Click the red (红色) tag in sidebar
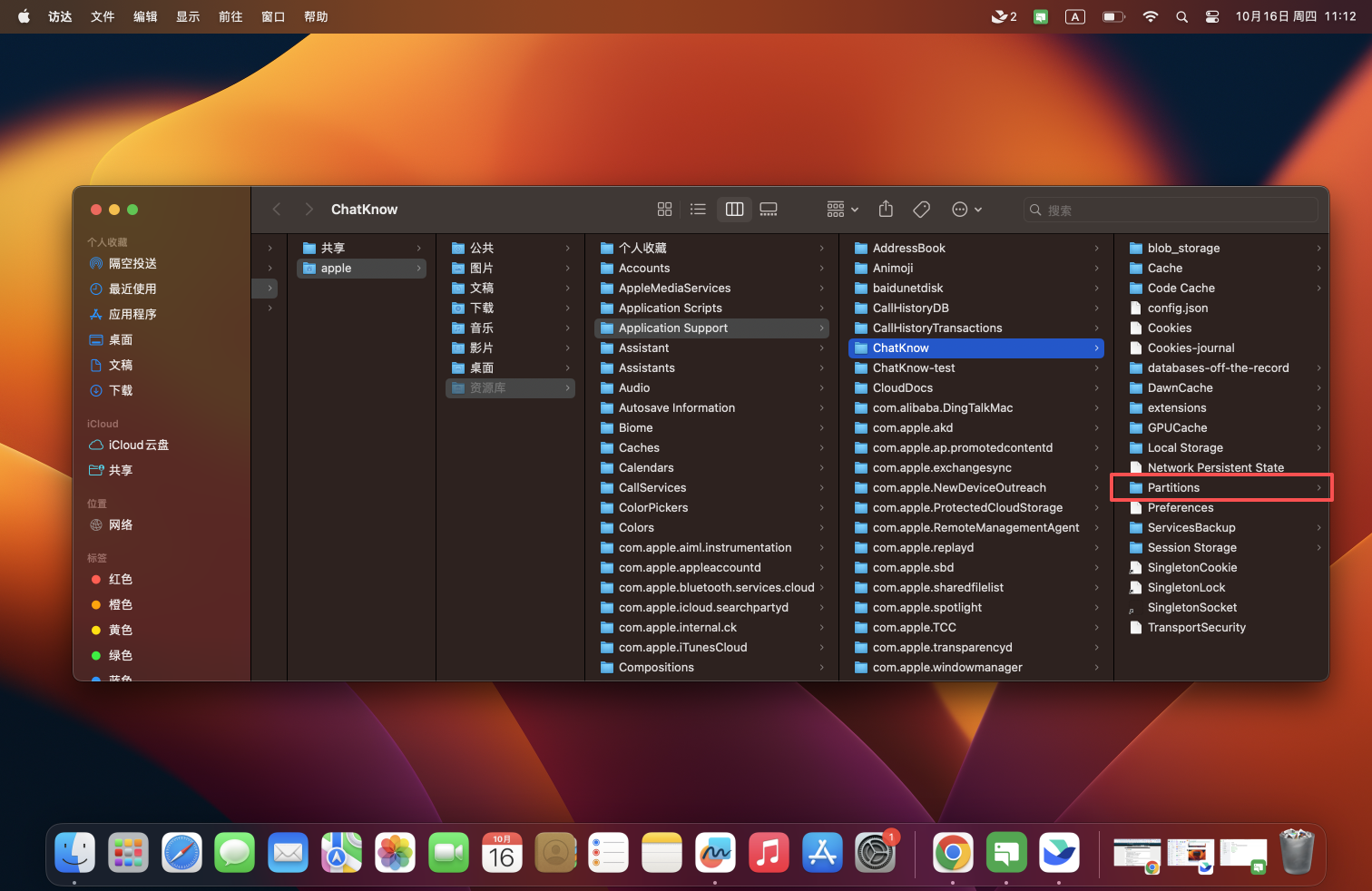 coord(120,579)
